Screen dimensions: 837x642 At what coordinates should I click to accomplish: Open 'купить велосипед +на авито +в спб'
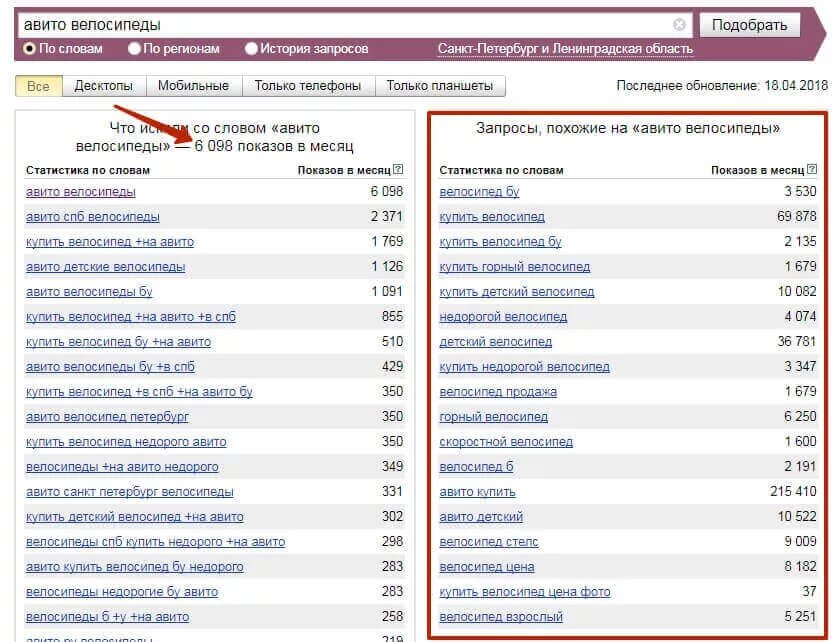[x=131, y=317]
